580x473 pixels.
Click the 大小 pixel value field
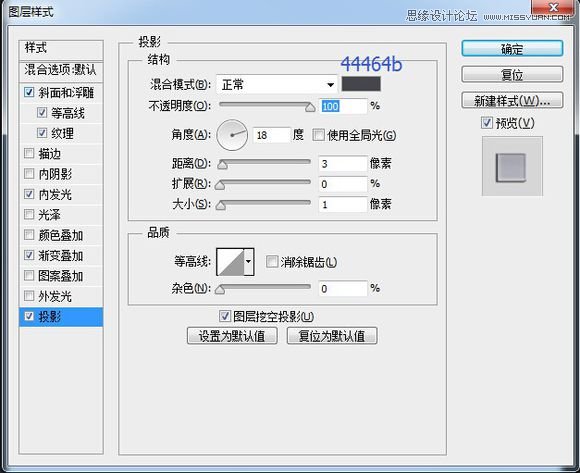(x=343, y=204)
